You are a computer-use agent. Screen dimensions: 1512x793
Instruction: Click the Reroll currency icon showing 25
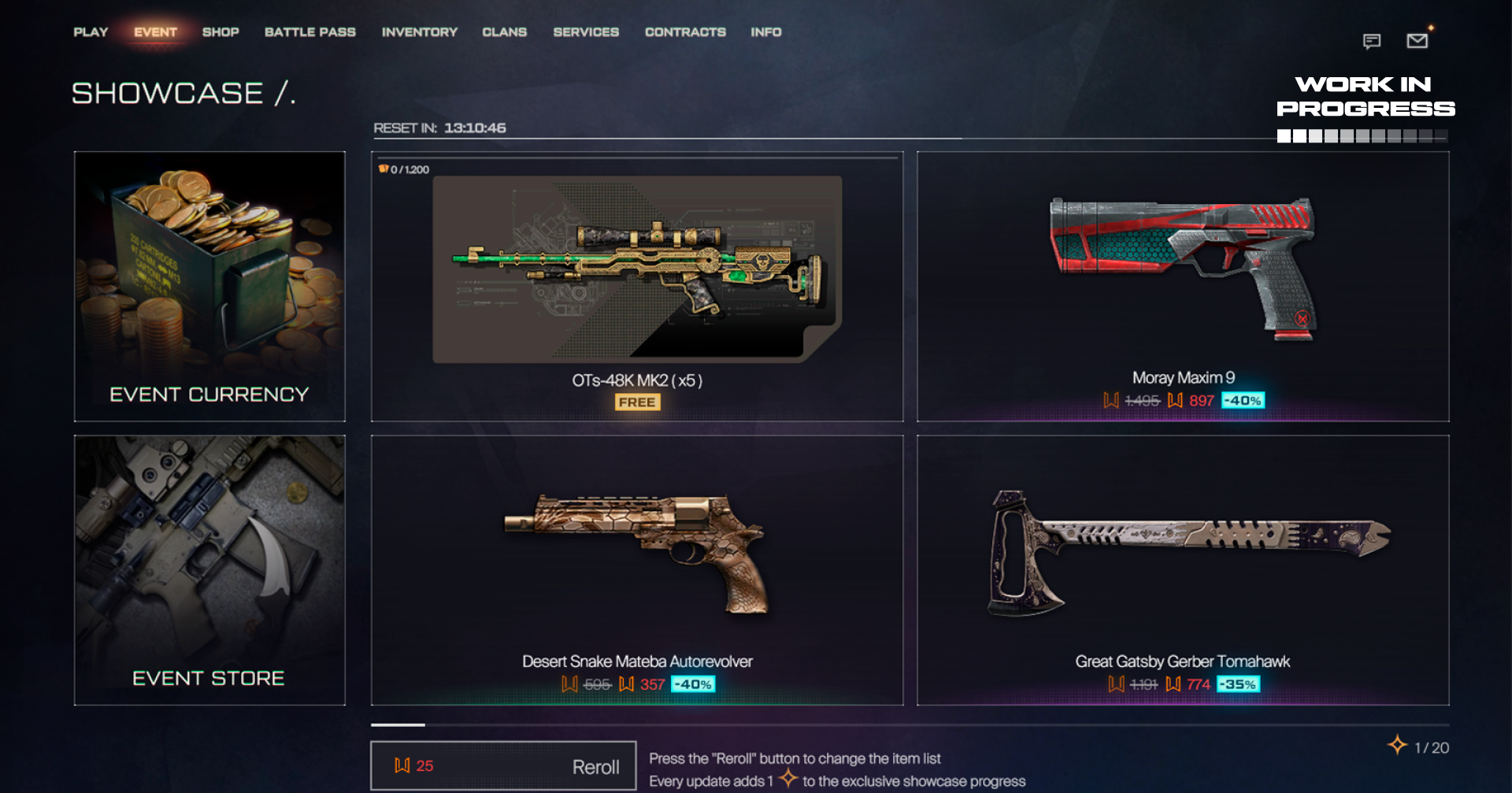(402, 765)
